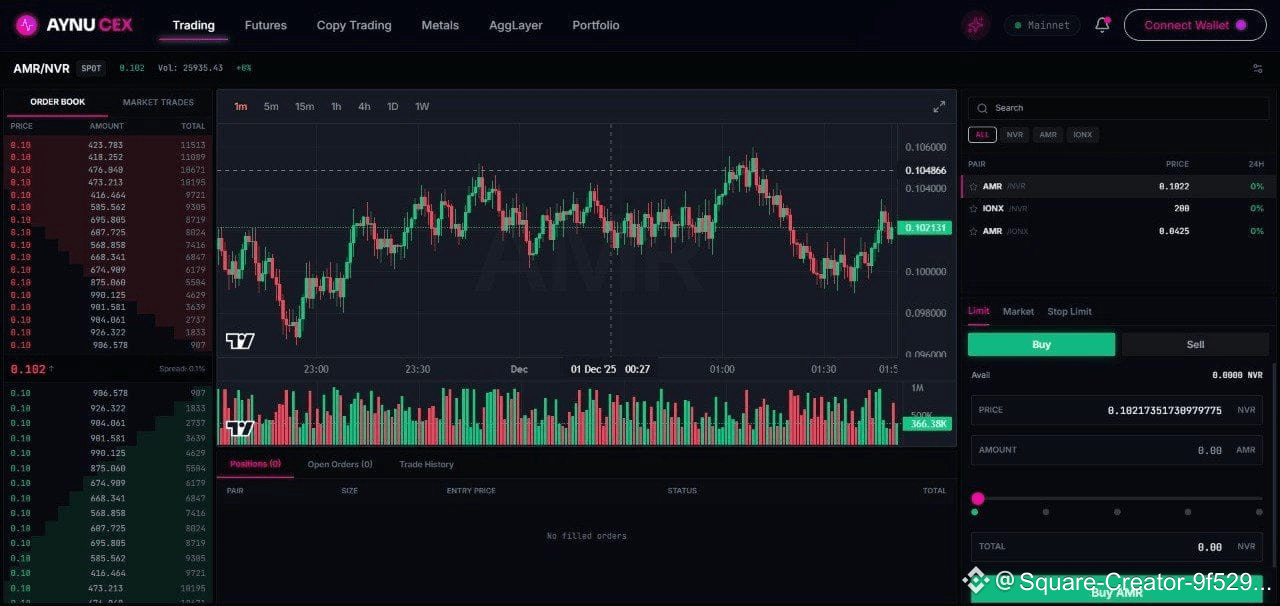This screenshot has height=606, width=1280.
Task: Click the search magnifier icon
Action: tap(983, 108)
